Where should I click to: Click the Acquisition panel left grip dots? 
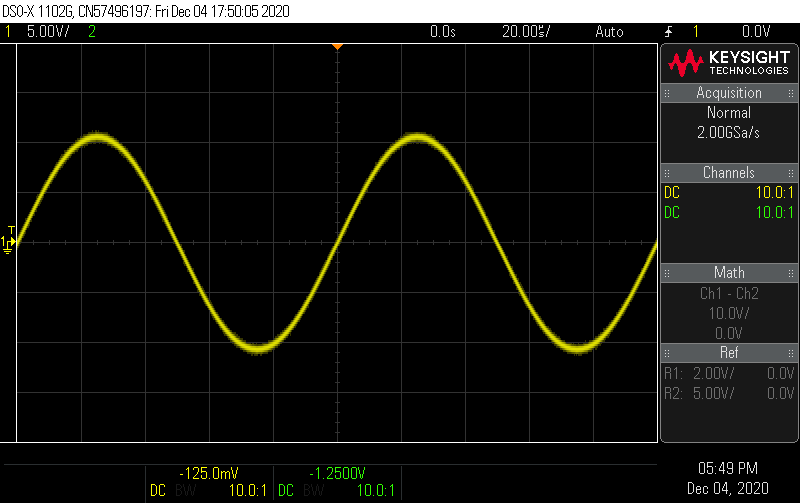click(x=667, y=93)
